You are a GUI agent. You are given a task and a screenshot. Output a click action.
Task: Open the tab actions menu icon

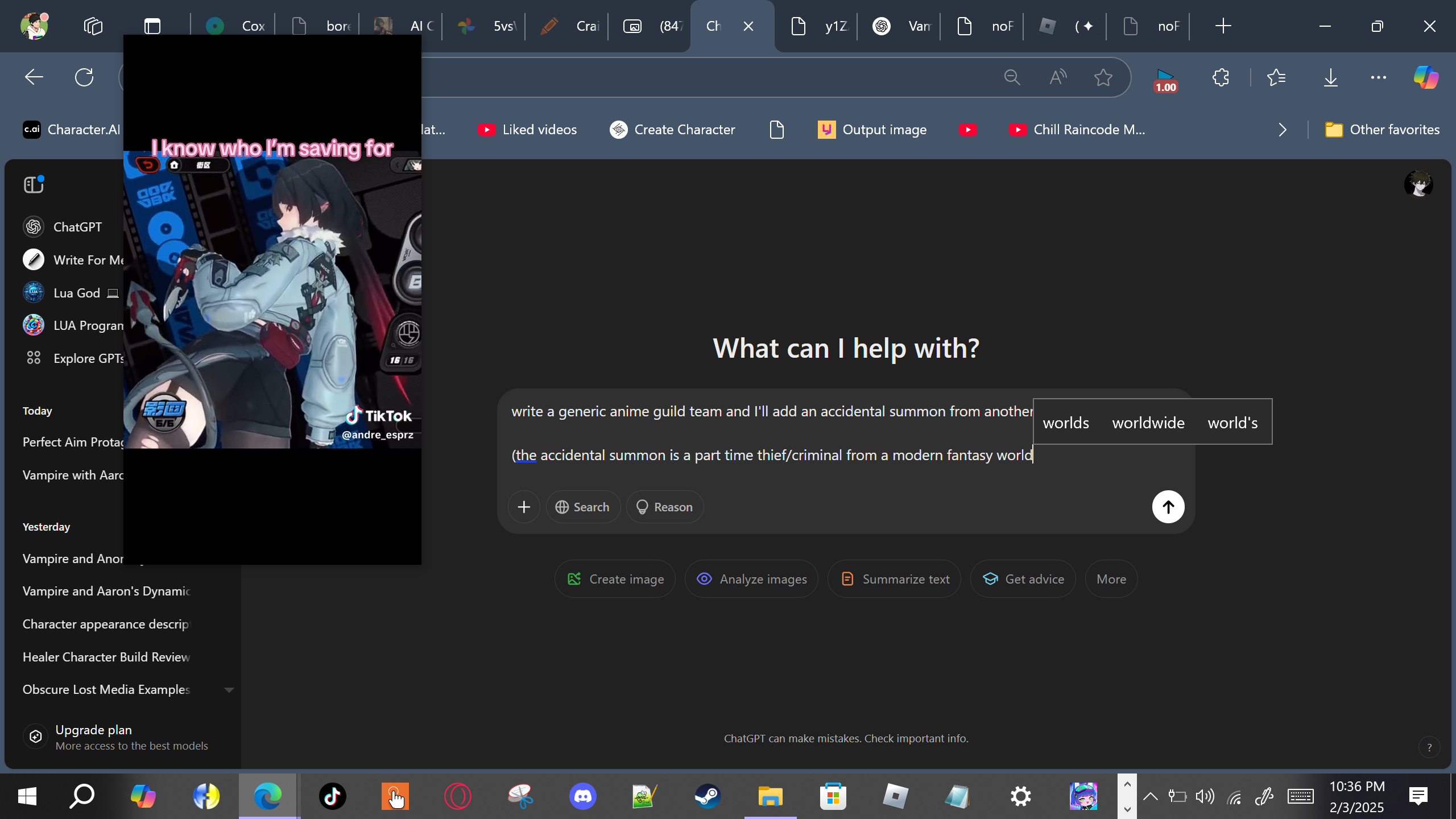152,26
